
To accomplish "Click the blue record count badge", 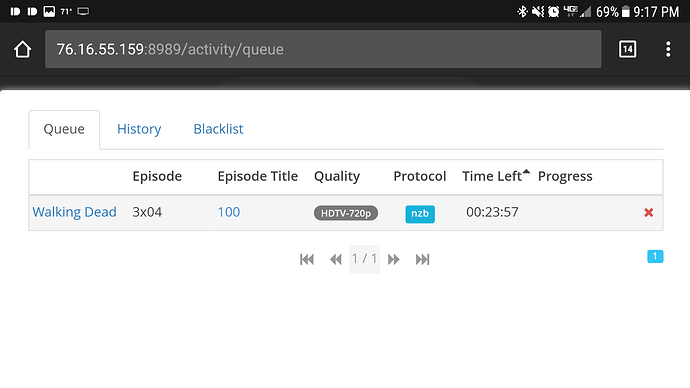I will click(x=655, y=256).
